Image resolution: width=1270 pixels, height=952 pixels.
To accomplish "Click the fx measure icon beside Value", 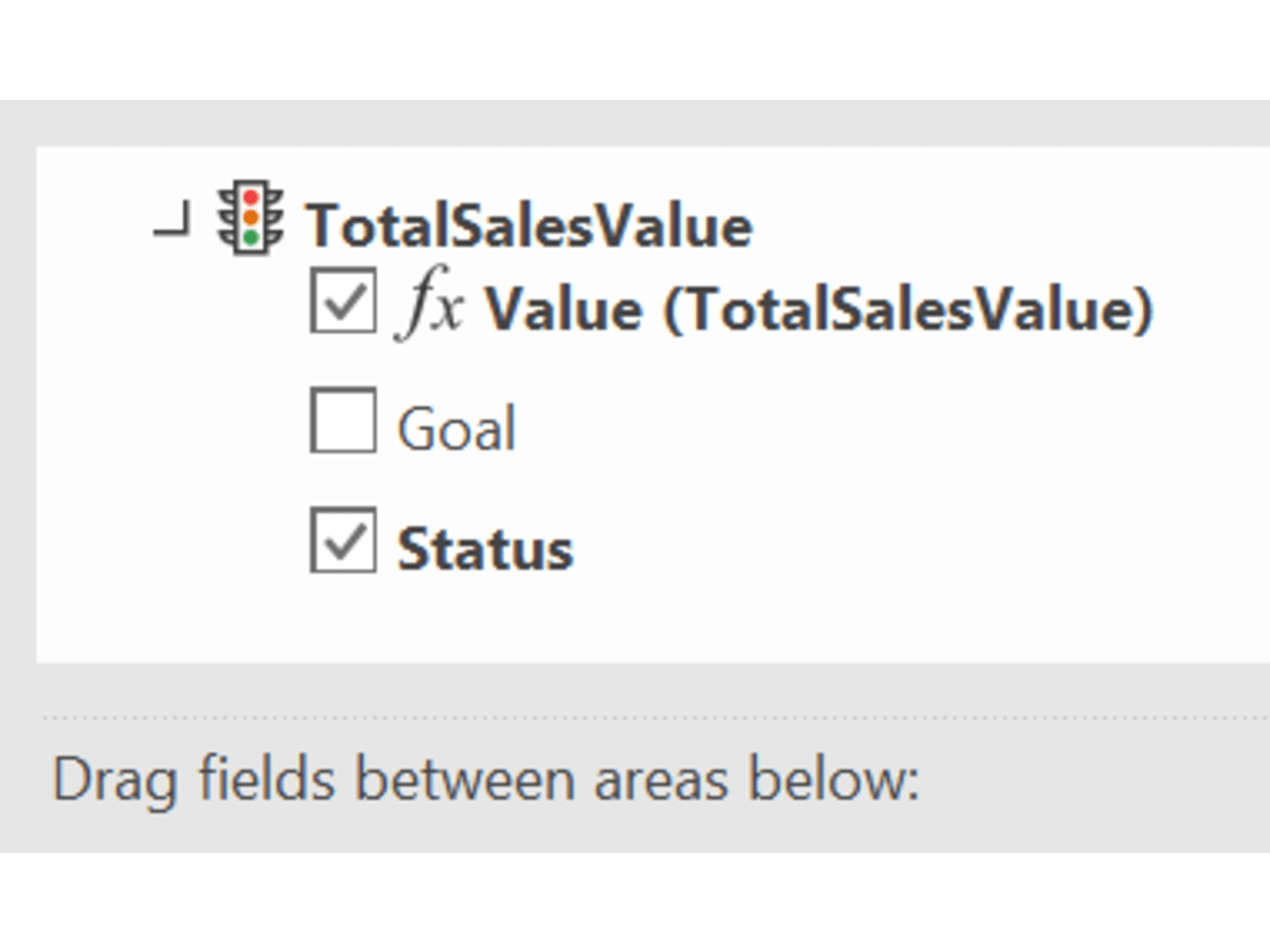I will click(x=429, y=305).
